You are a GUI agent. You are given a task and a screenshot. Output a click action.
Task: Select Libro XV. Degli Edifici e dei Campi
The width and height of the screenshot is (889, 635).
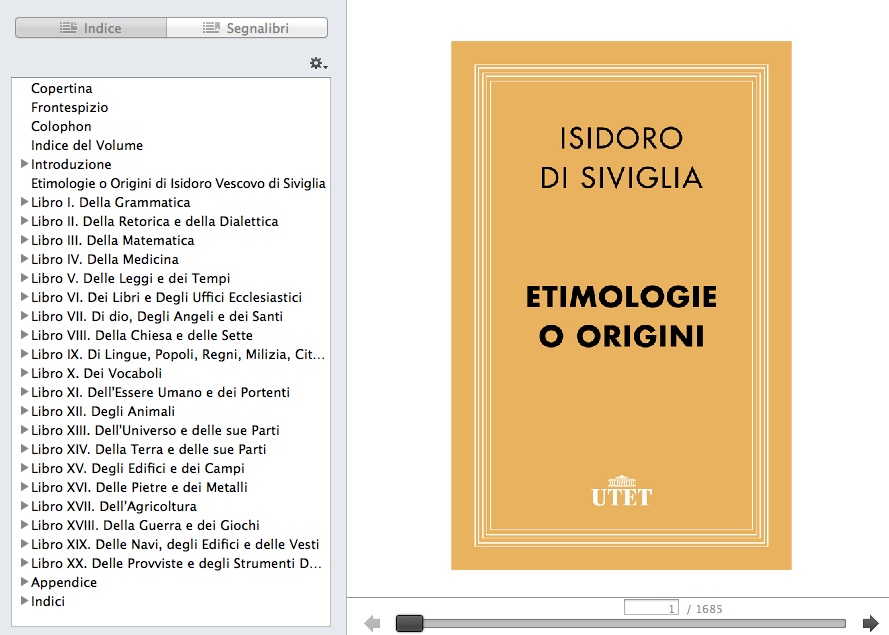click(x=137, y=468)
